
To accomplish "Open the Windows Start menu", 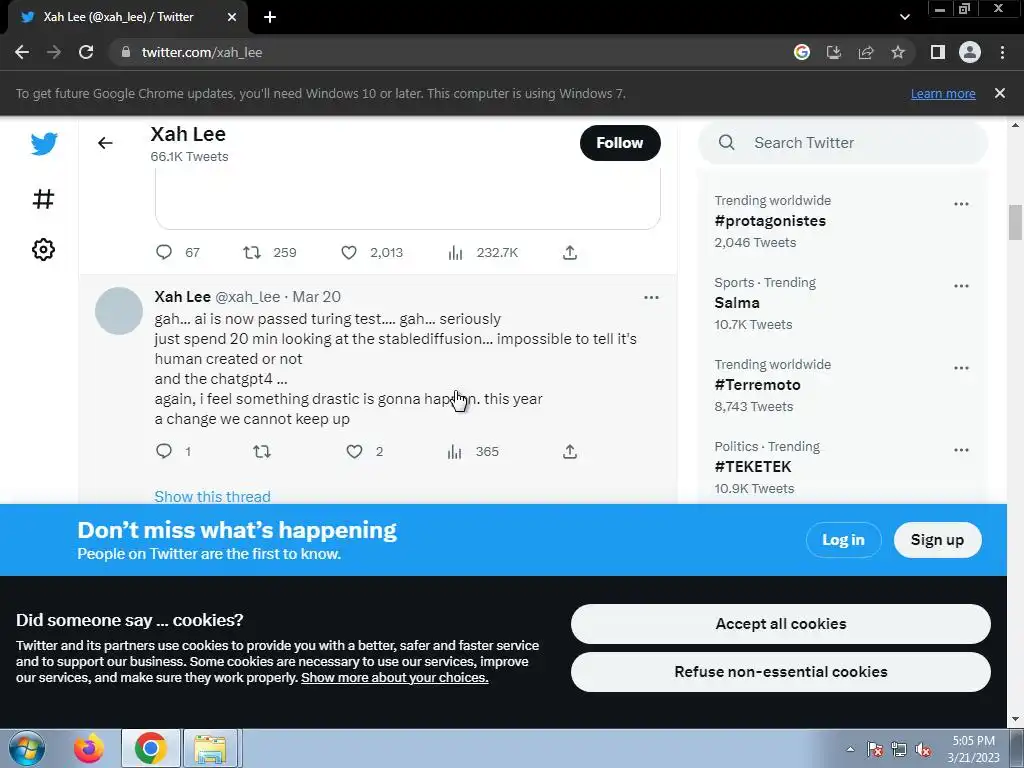I will click(27, 748).
